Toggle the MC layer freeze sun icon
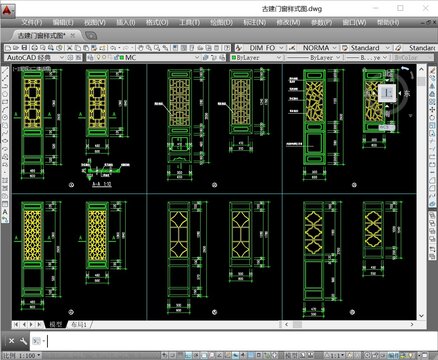This screenshot has height=360, width=438. point(104,57)
